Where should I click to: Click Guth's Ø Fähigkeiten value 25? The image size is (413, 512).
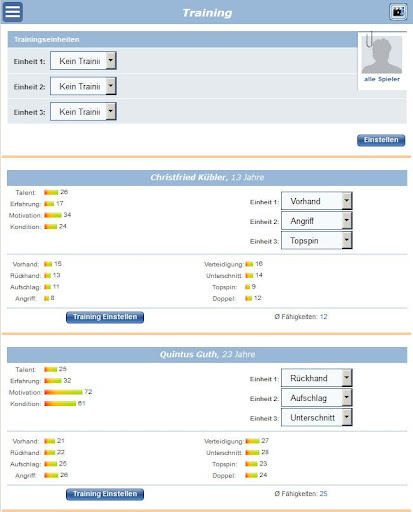click(x=324, y=494)
